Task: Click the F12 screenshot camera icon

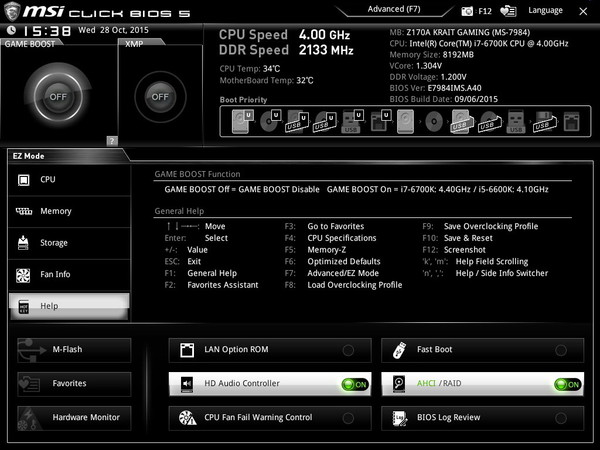Action: (x=467, y=11)
